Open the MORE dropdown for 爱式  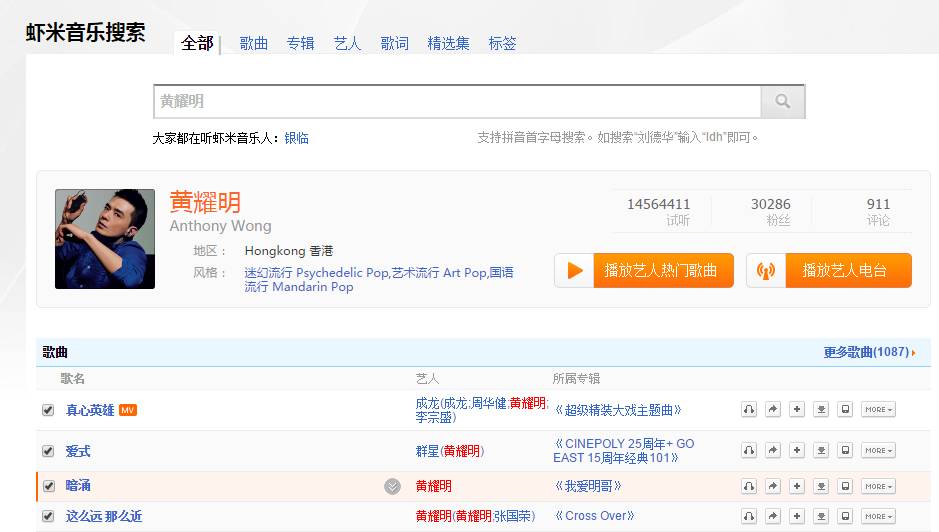[878, 451]
